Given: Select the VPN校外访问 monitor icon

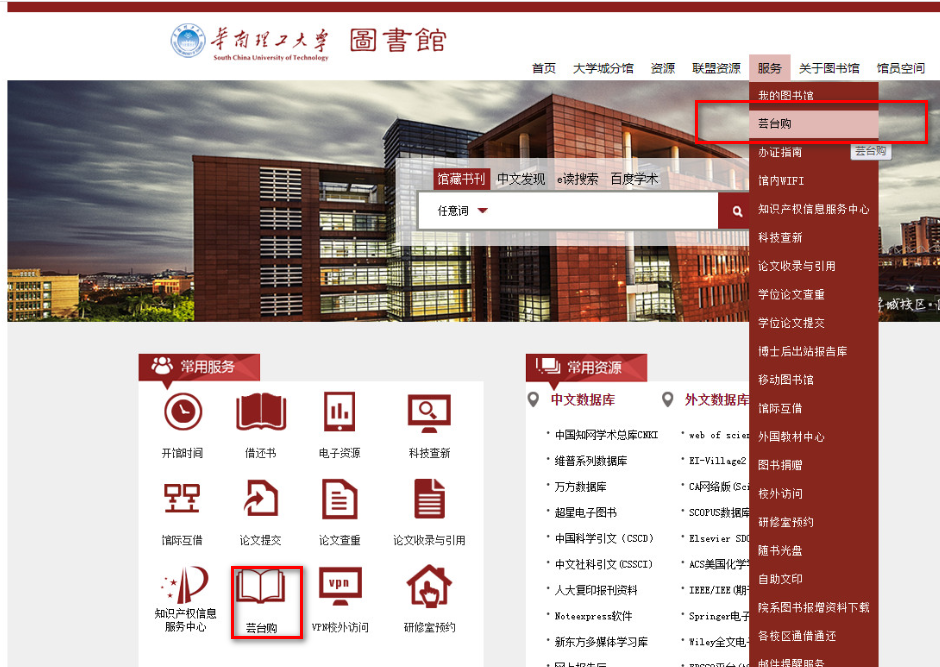Looking at the screenshot, I should point(339,585).
